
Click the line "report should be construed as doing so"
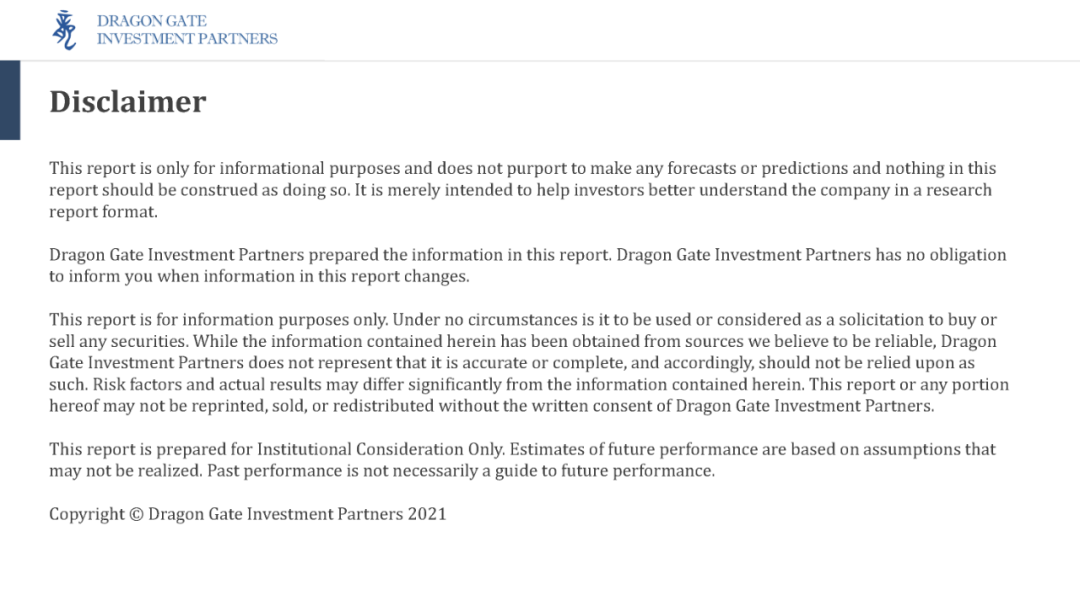(520, 190)
